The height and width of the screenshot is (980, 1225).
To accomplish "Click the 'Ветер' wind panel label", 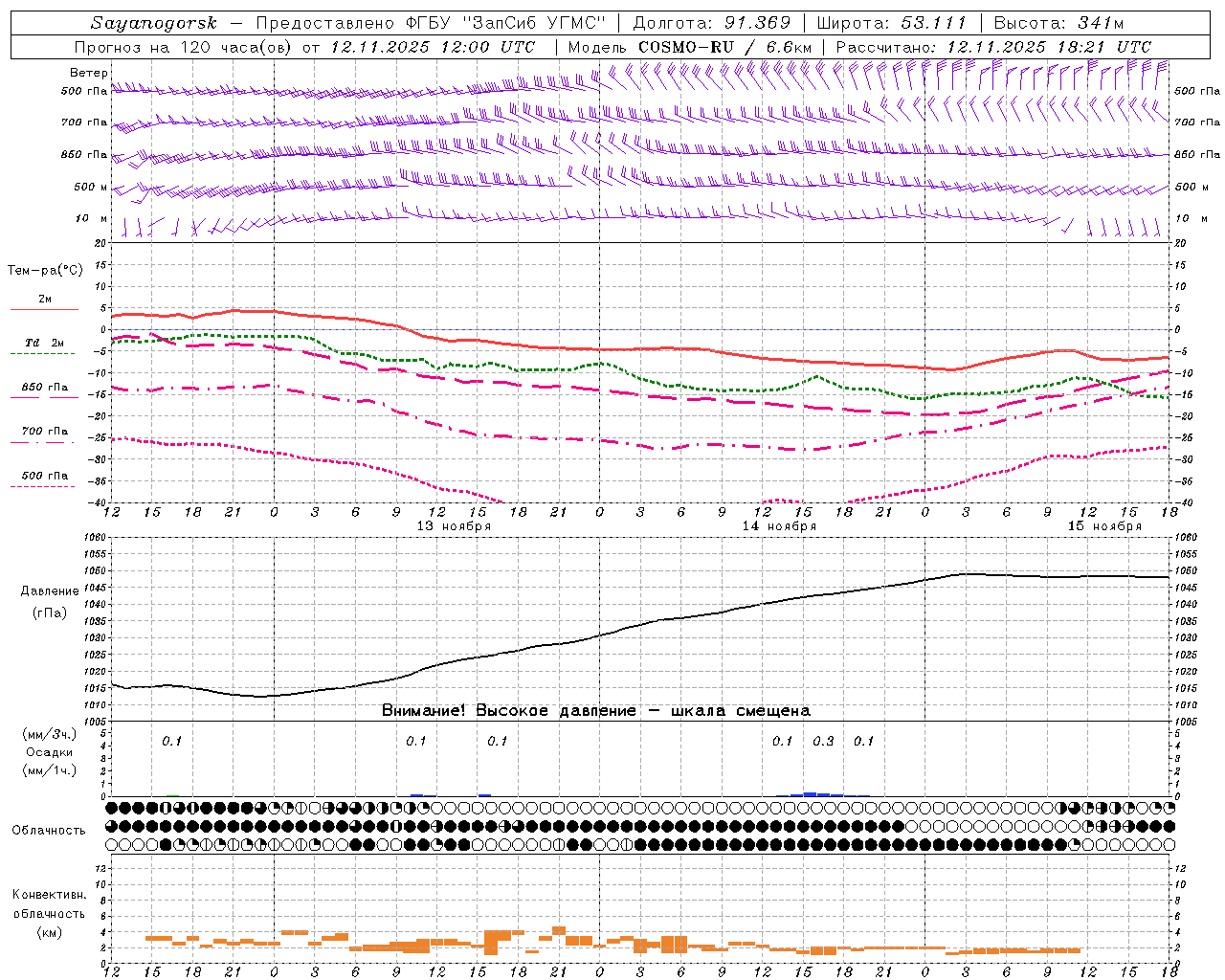I will [x=89, y=73].
